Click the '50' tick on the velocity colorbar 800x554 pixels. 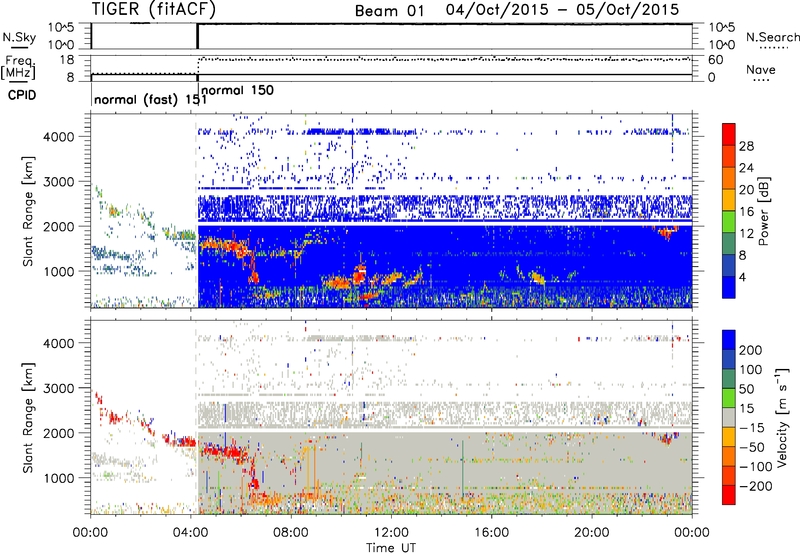pos(746,389)
